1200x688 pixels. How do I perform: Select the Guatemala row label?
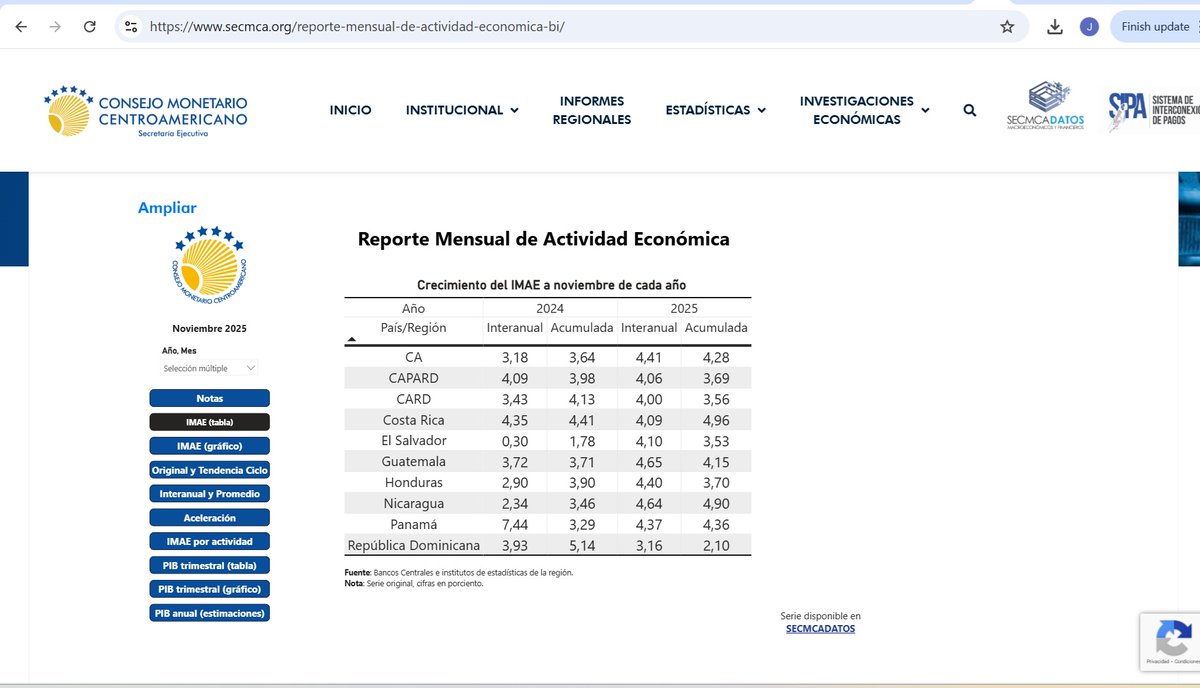413,462
